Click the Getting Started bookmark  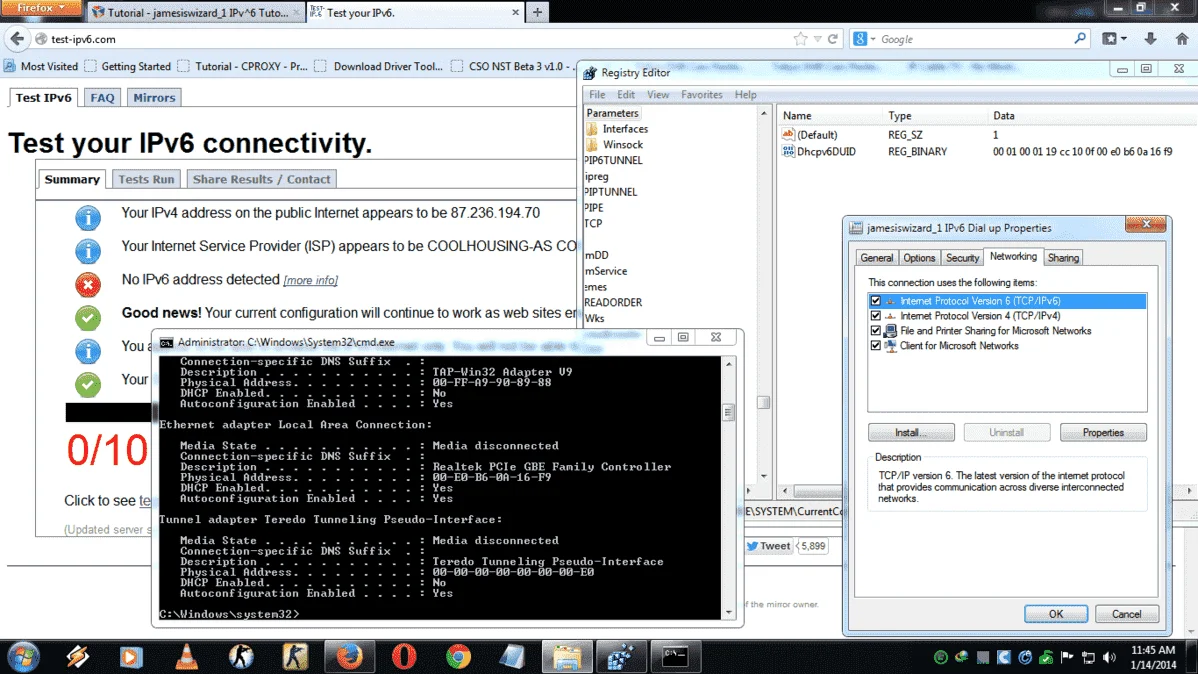[x=128, y=66]
